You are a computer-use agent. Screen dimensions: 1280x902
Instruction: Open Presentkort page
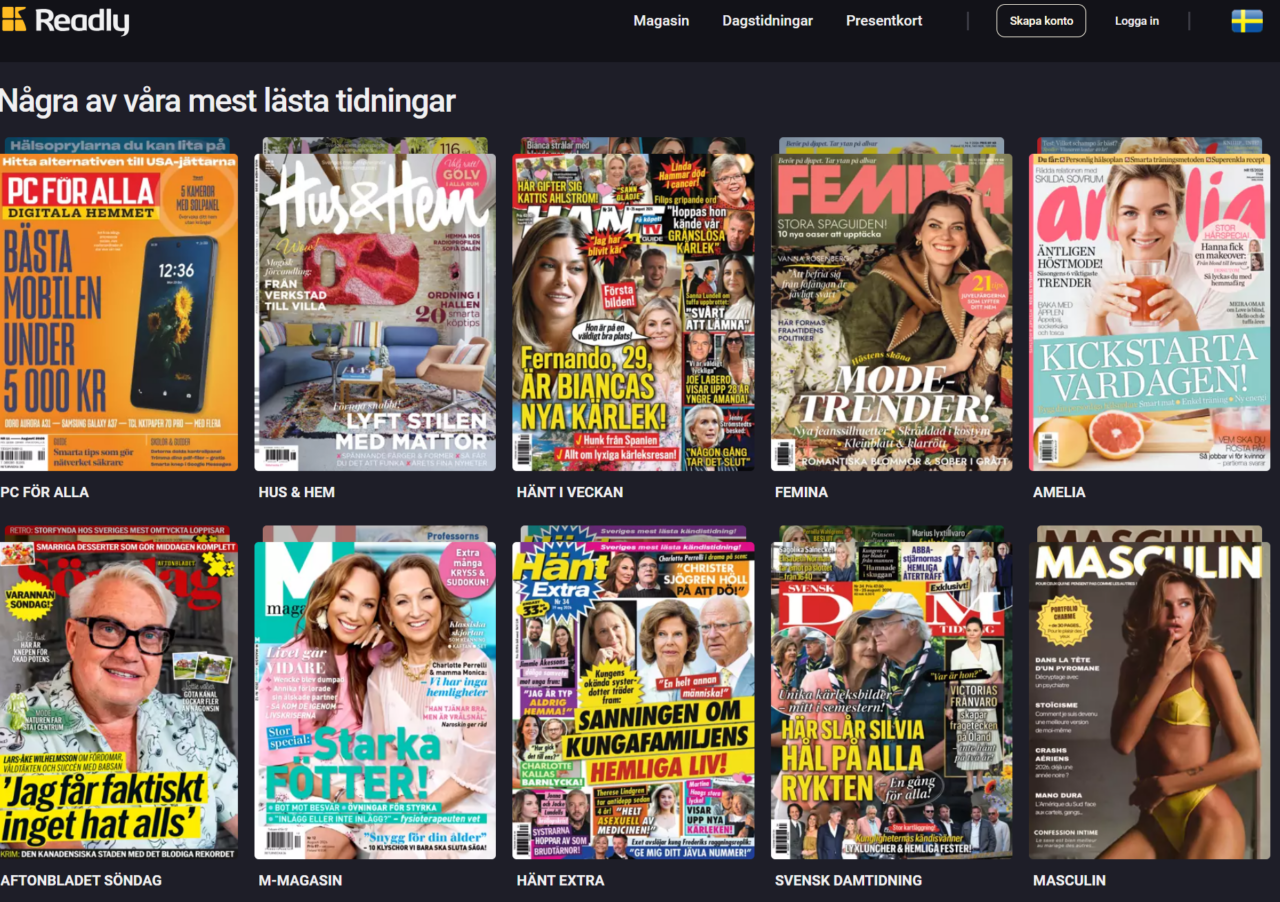pos(884,21)
